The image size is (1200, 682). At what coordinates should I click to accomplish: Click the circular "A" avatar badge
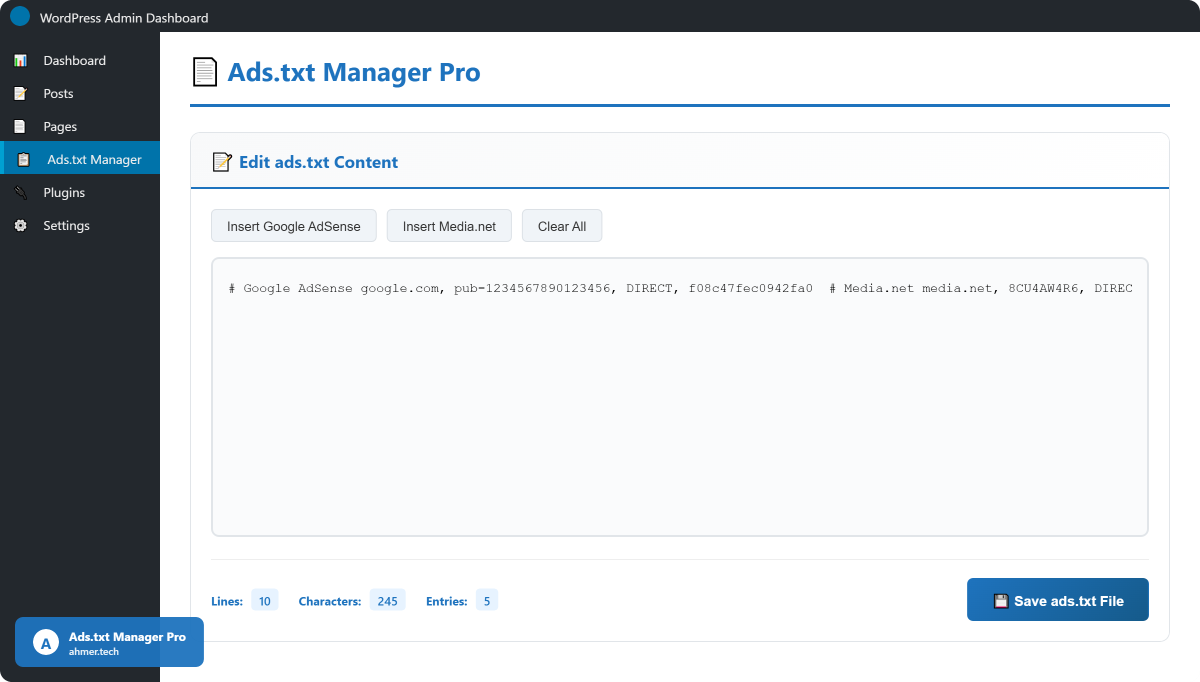point(46,642)
